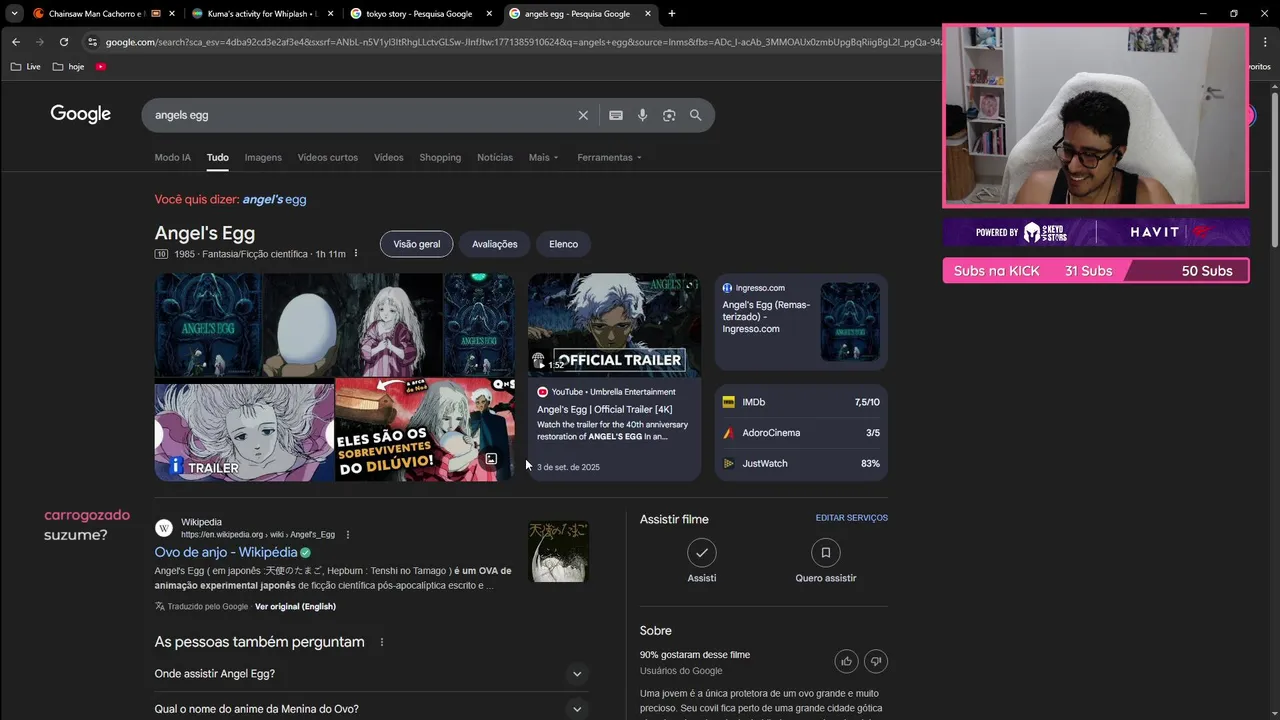Open Angel's Egg Official Trailer [4K] title
The image size is (1280, 720).
pyautogui.click(x=604, y=410)
